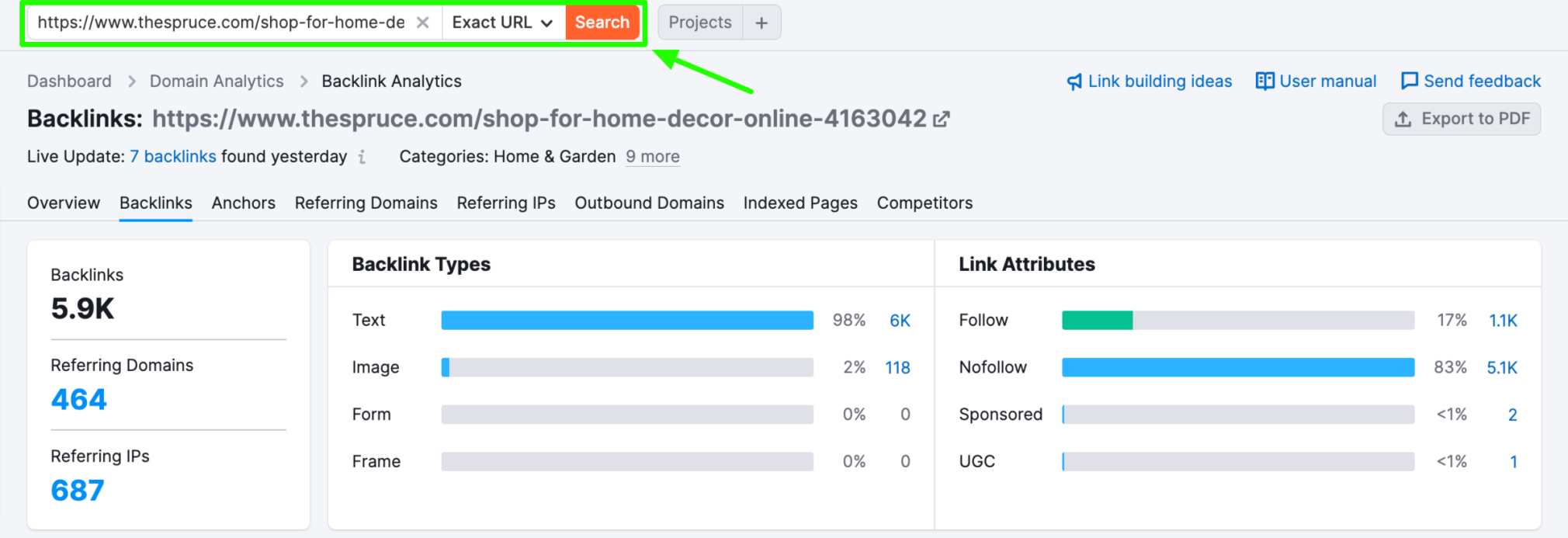This screenshot has width=1568, height=538.
Task: Open the Referring IPs tab
Action: pos(506,203)
